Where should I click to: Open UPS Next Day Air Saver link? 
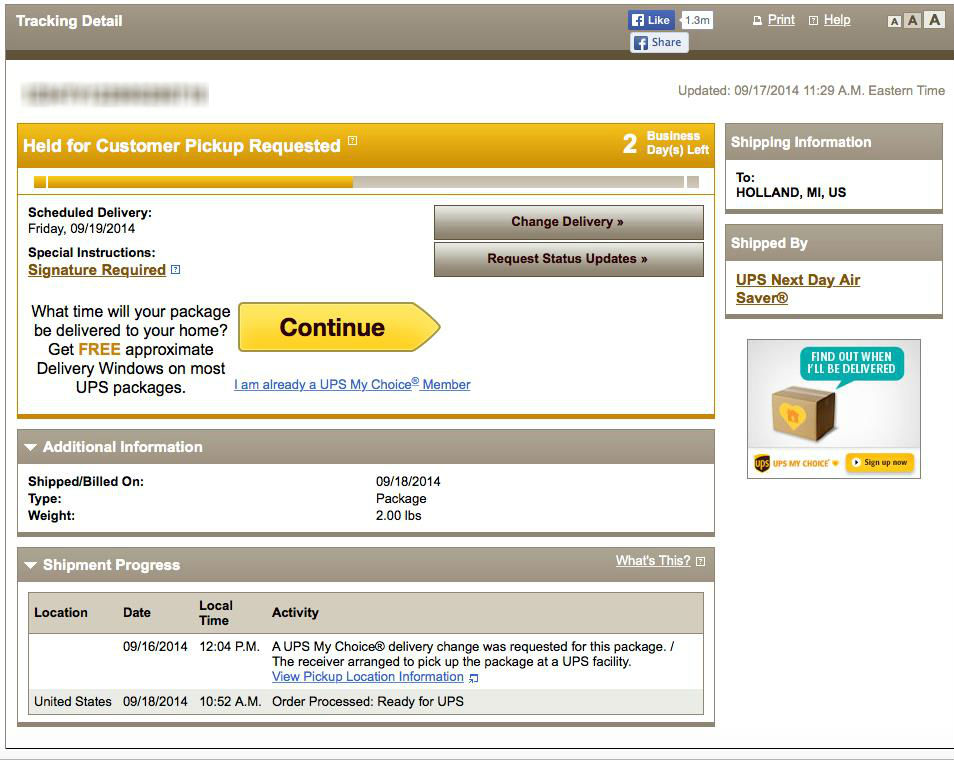[798, 289]
